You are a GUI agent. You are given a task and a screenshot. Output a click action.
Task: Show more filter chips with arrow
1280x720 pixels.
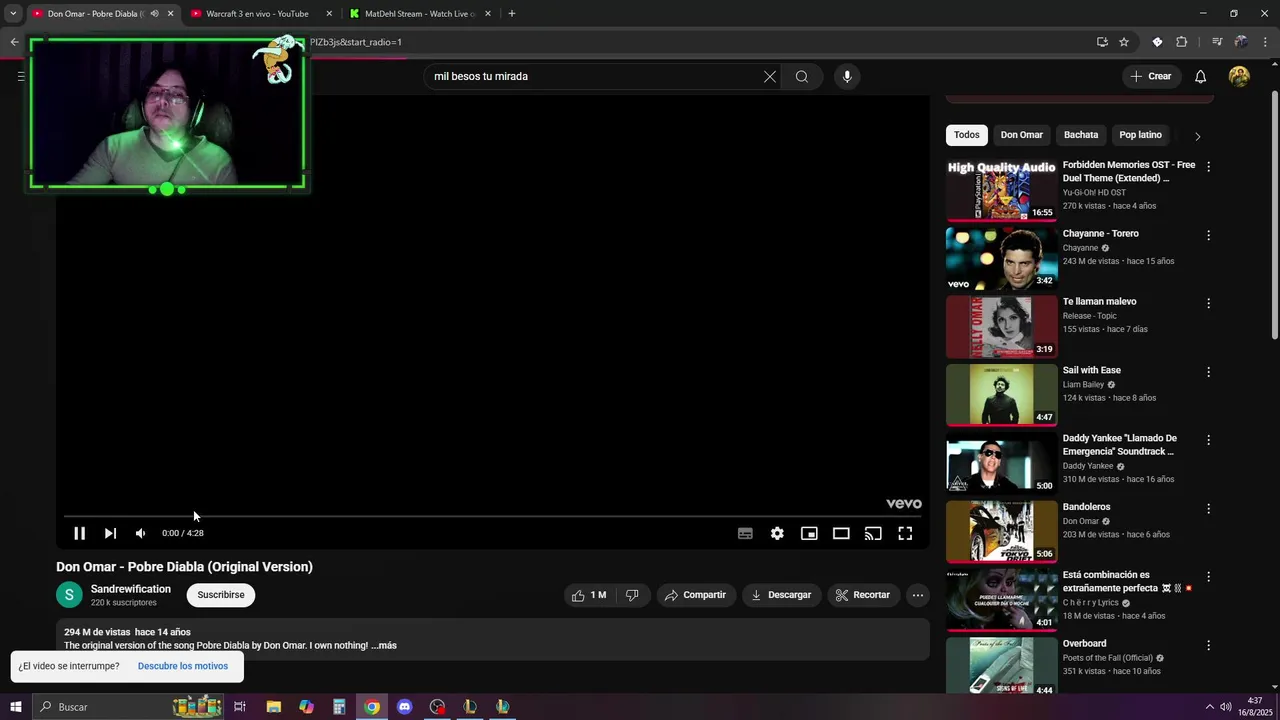pyautogui.click(x=1197, y=136)
